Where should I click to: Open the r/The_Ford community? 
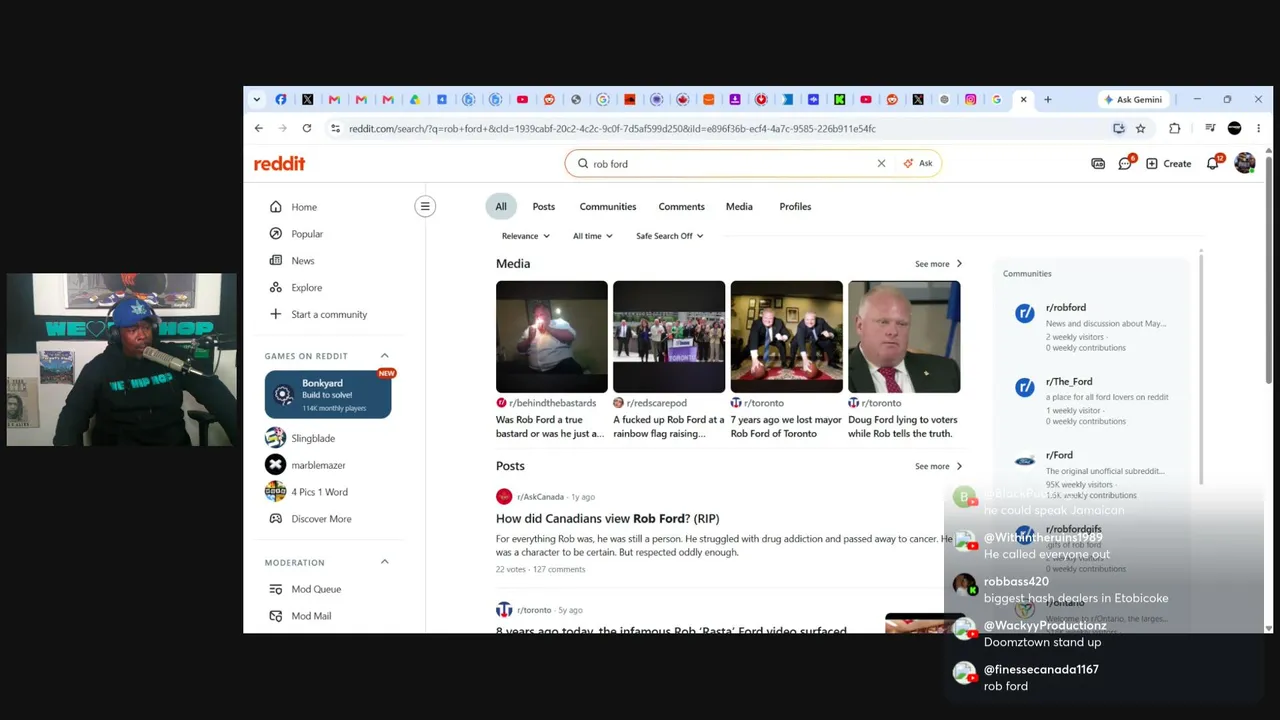point(1069,382)
